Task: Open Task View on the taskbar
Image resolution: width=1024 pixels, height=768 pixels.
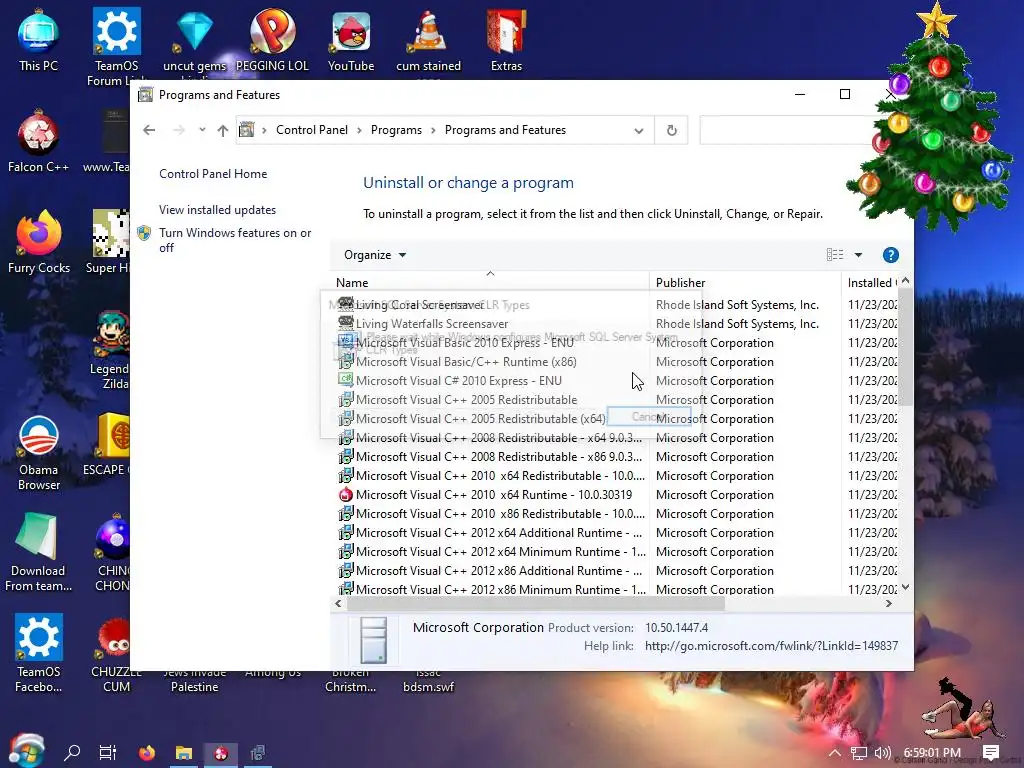Action: tap(108, 753)
